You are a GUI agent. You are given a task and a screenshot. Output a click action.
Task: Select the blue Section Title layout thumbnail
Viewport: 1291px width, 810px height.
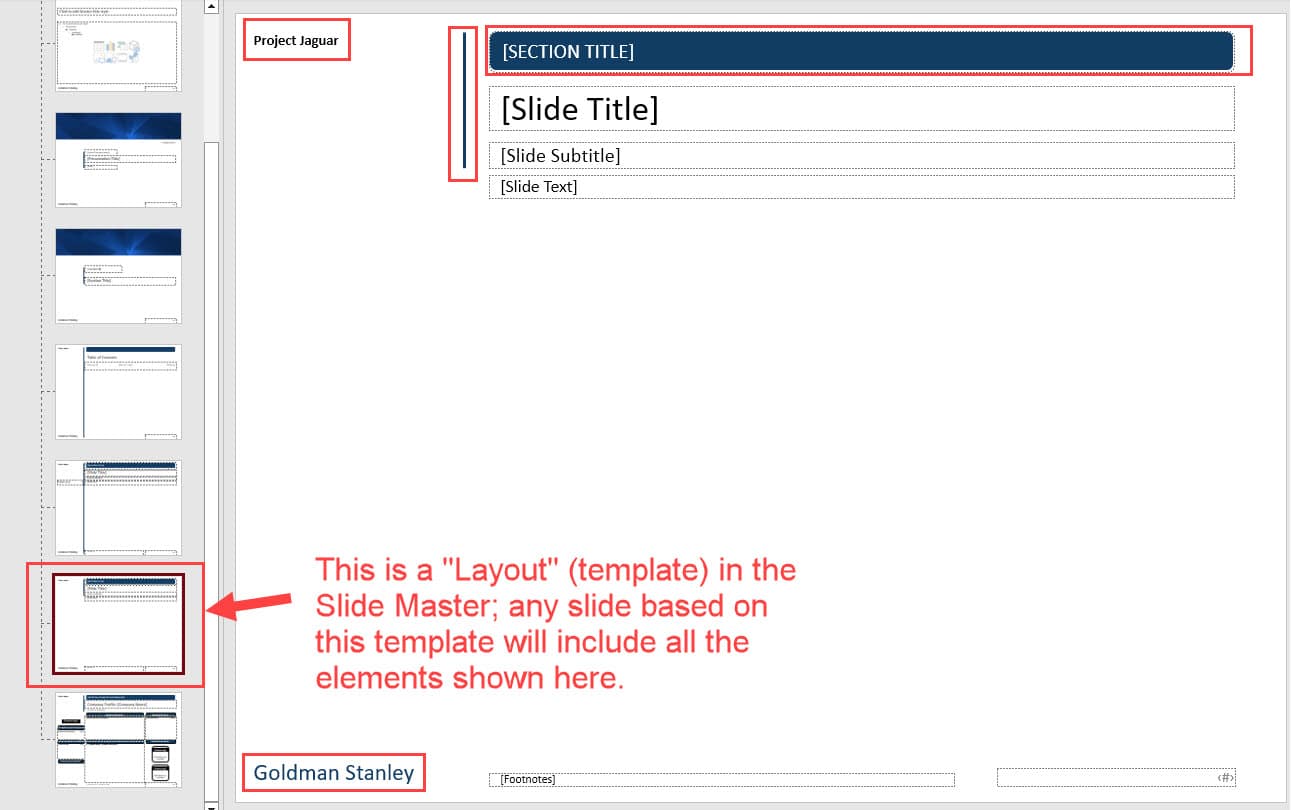click(117, 275)
